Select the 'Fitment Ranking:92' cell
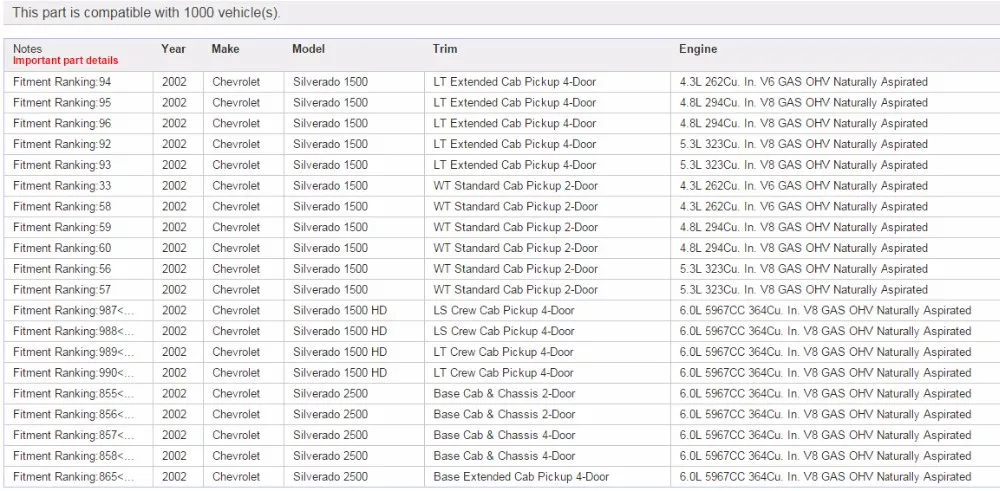The height and width of the screenshot is (491, 1000). tap(78, 144)
